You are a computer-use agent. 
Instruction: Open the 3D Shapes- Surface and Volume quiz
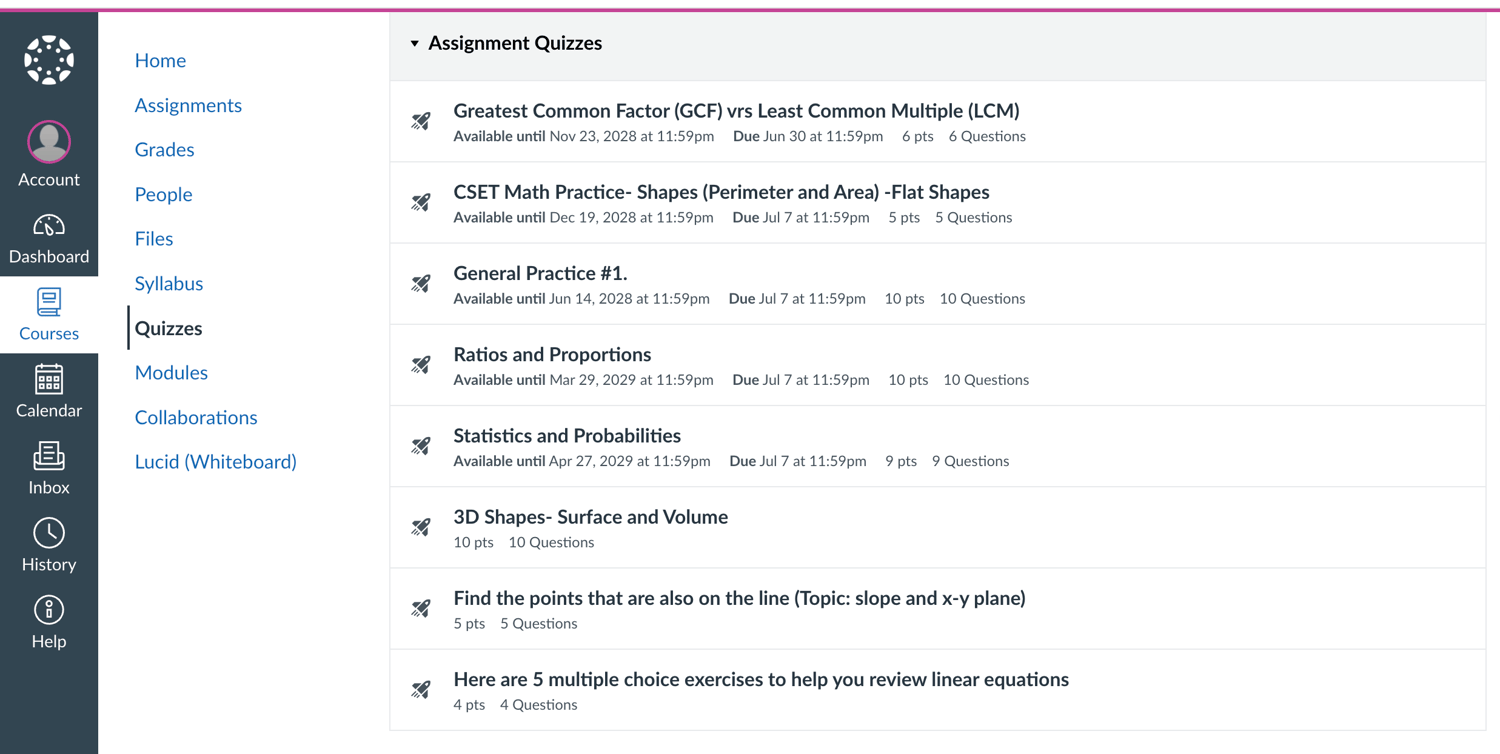590,516
